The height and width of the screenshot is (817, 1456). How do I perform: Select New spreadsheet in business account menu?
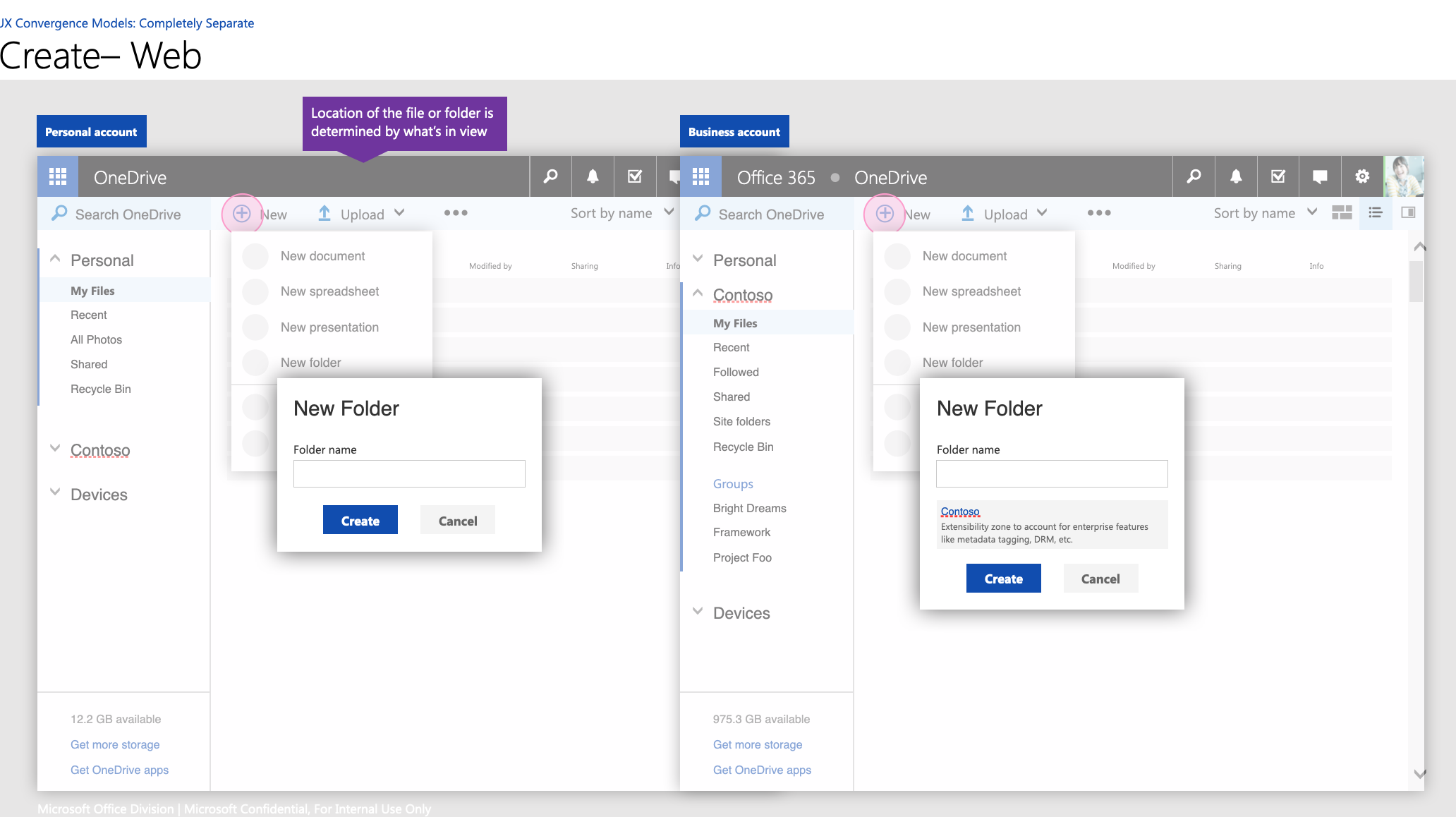pos(973,291)
